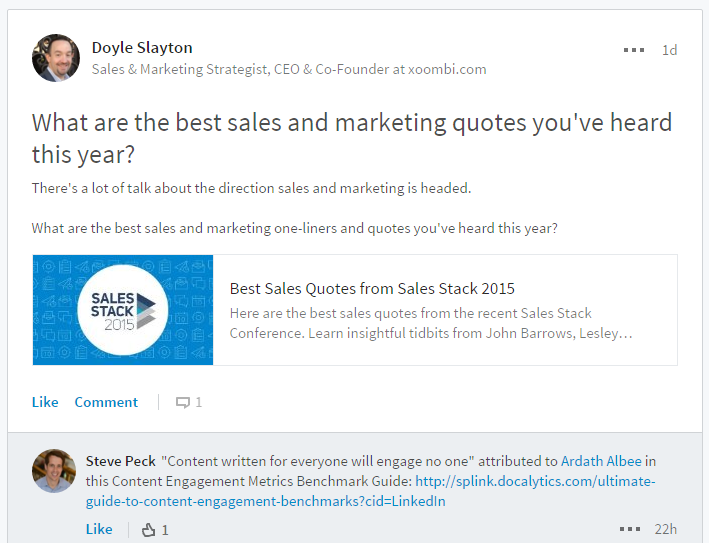Click the article description preview text

(x=431, y=323)
